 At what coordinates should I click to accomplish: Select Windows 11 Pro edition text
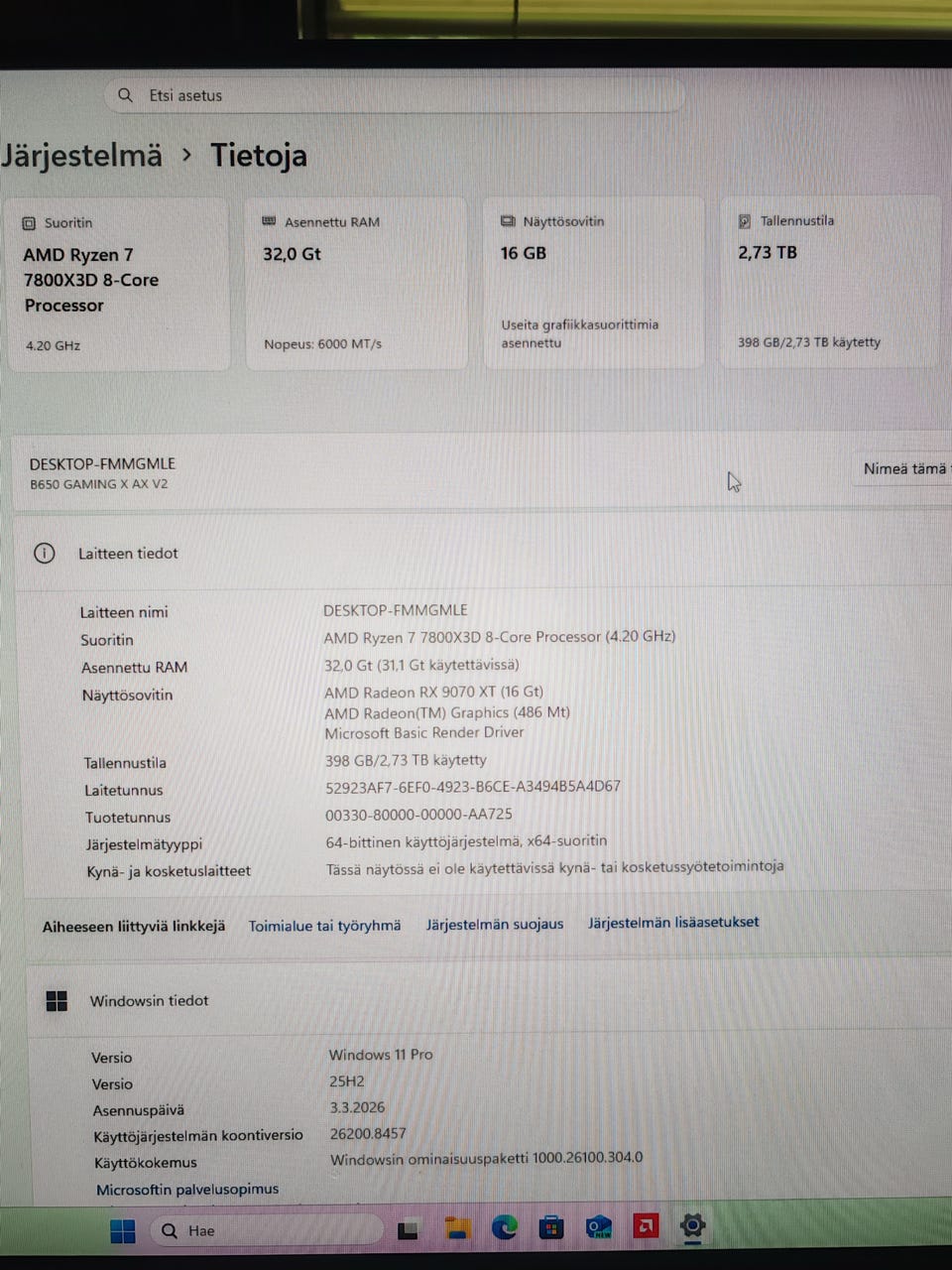pyautogui.click(x=381, y=1055)
